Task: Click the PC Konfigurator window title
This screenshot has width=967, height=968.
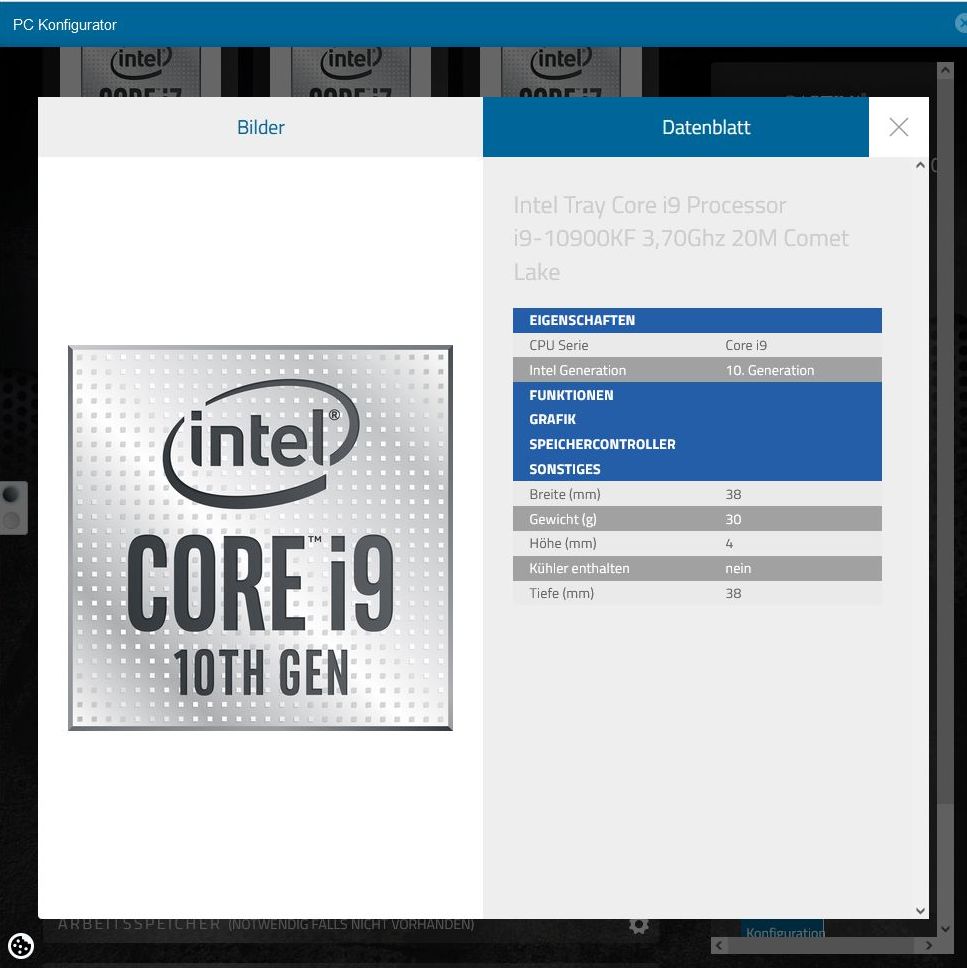Action: coord(65,25)
